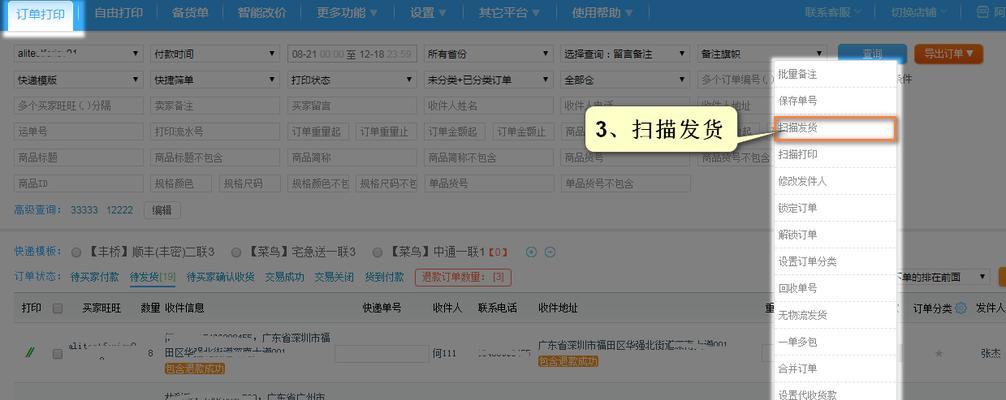Choose 扫描打印 from the dropdown menu
The image size is (1006, 400).
pos(837,155)
